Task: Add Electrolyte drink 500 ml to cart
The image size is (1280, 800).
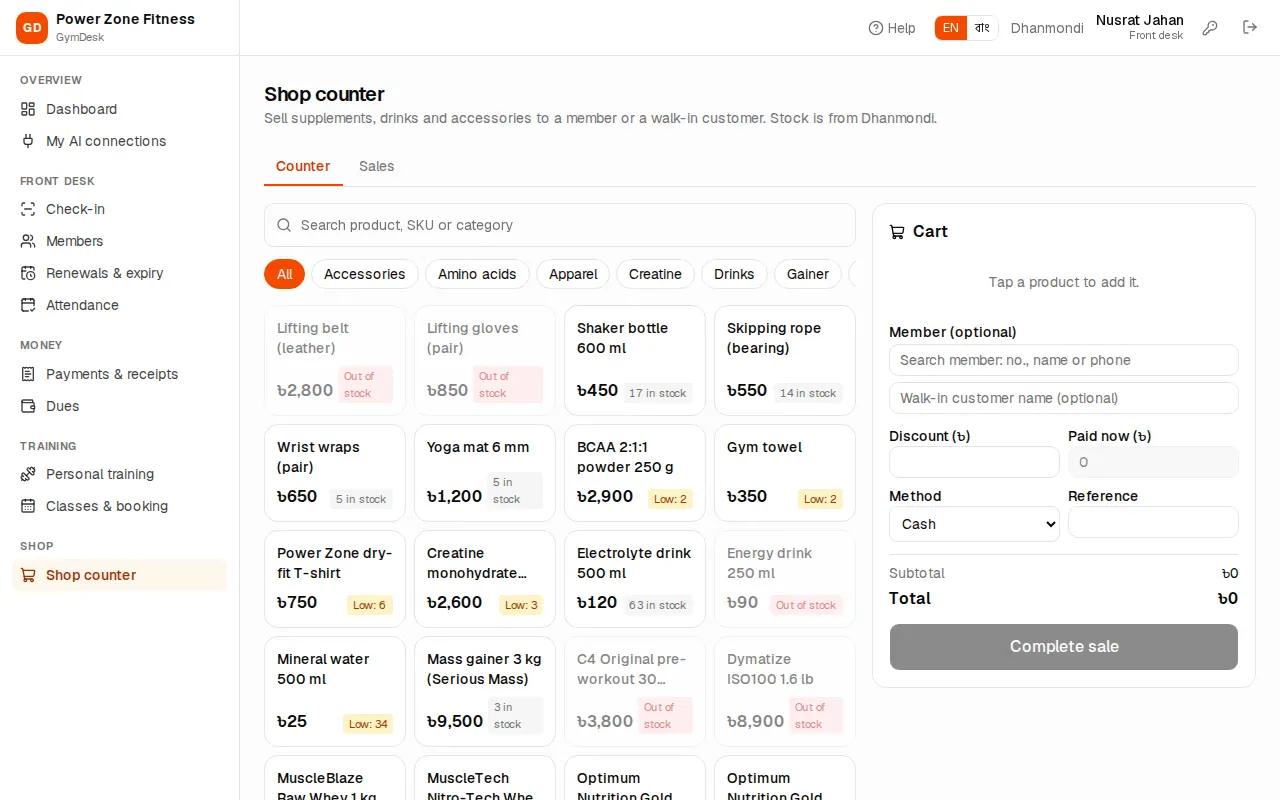Action: [x=635, y=579]
